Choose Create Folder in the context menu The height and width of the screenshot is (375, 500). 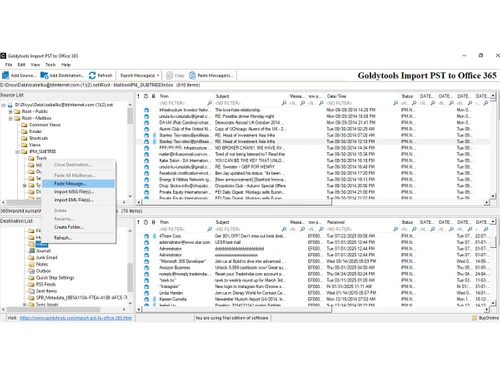pos(78,227)
